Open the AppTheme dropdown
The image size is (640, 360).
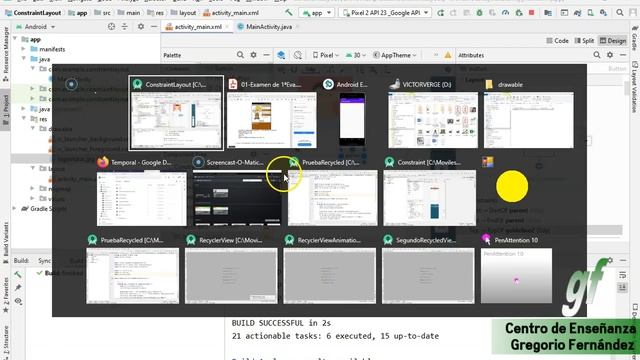(x=395, y=55)
